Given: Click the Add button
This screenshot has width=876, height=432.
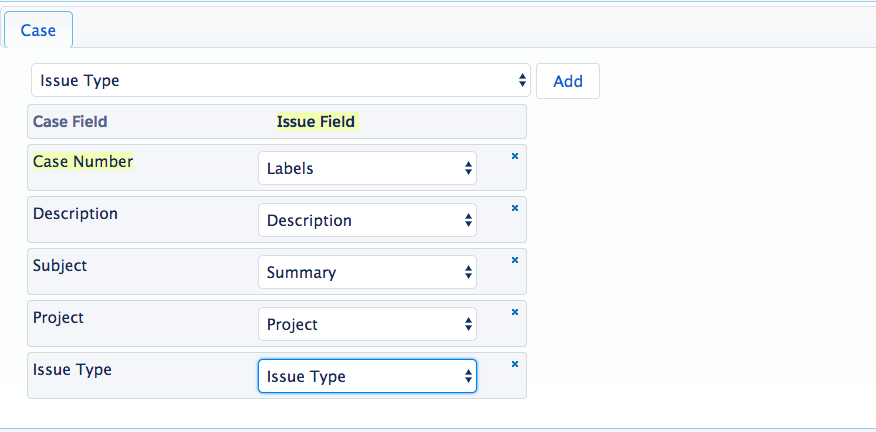Looking at the screenshot, I should (568, 81).
